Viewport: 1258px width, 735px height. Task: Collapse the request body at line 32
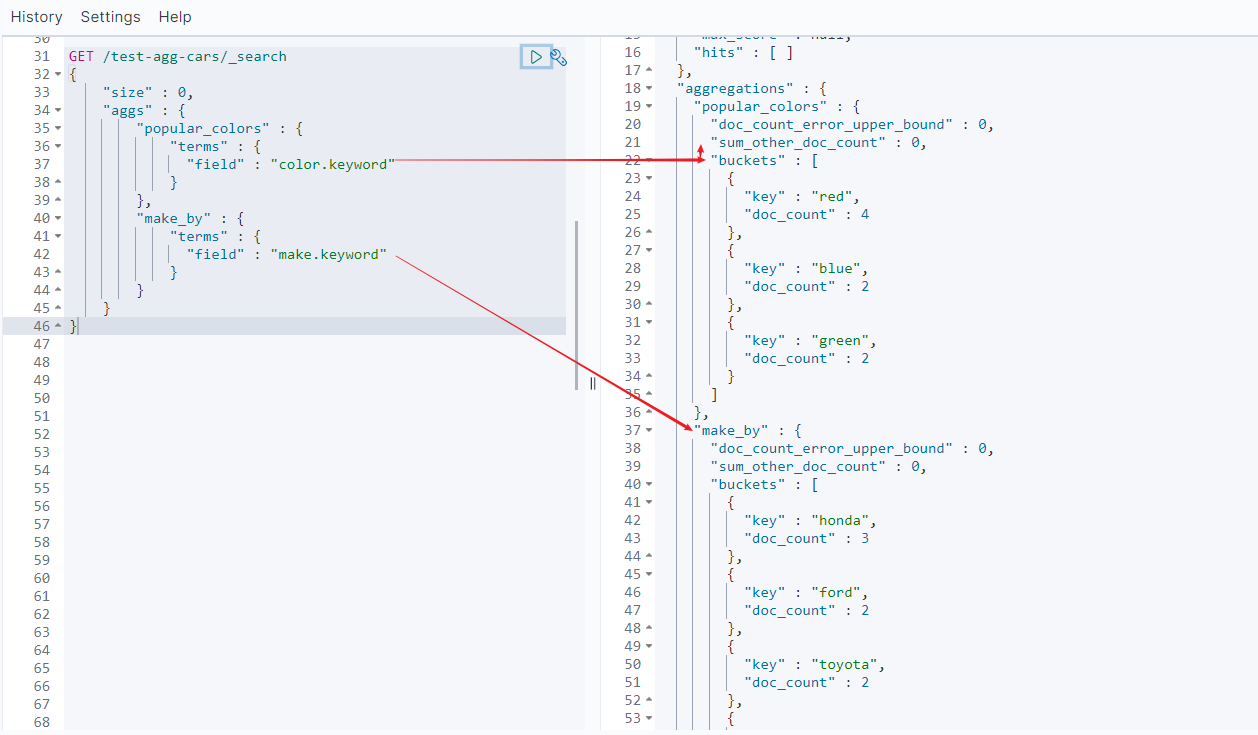tap(57, 75)
